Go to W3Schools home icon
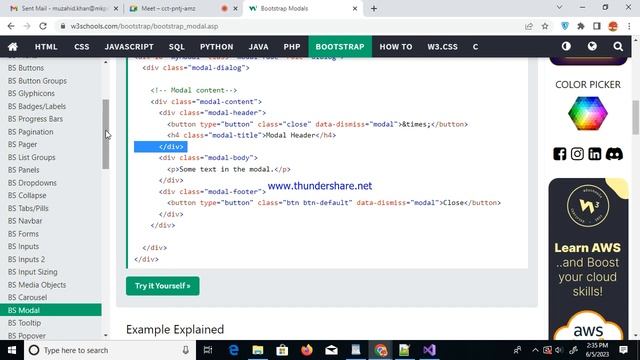640x360 pixels. pyautogui.click(x=13, y=47)
